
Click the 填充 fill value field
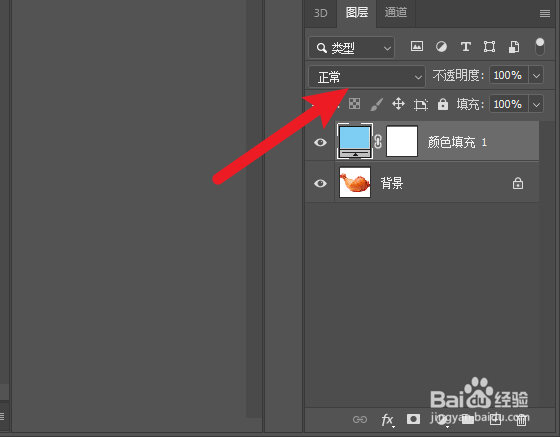click(509, 104)
